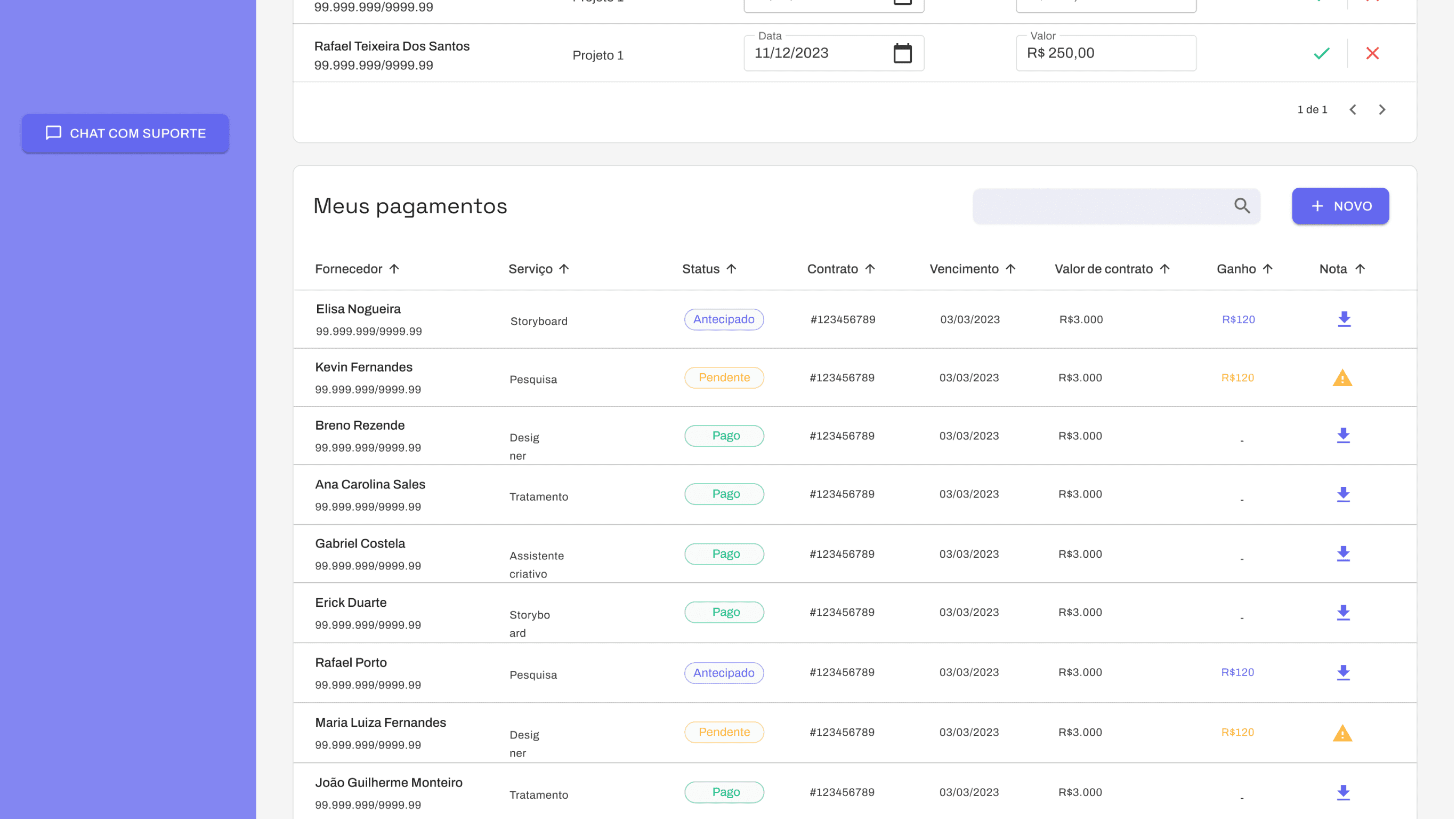Click Pendente status of Kevin Fernandes
1456x819 pixels.
tap(724, 378)
